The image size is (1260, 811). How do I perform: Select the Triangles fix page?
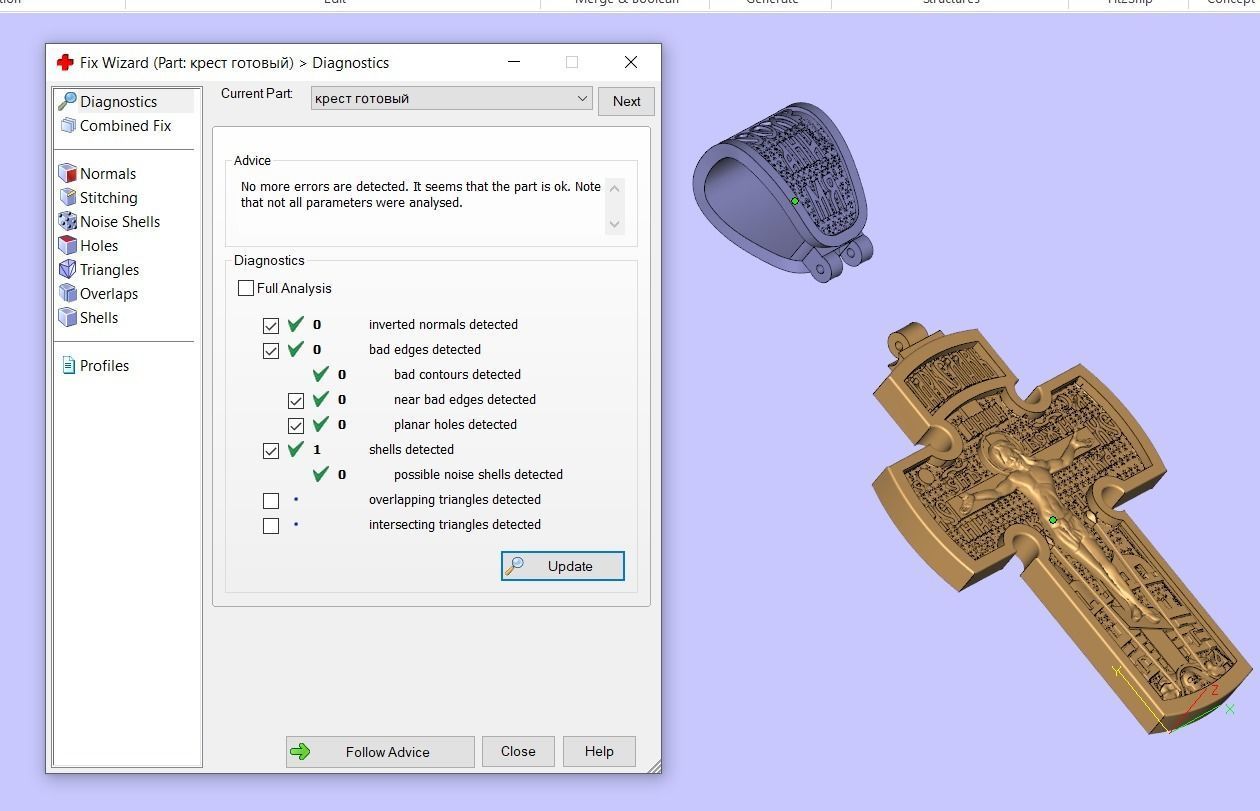point(99,269)
